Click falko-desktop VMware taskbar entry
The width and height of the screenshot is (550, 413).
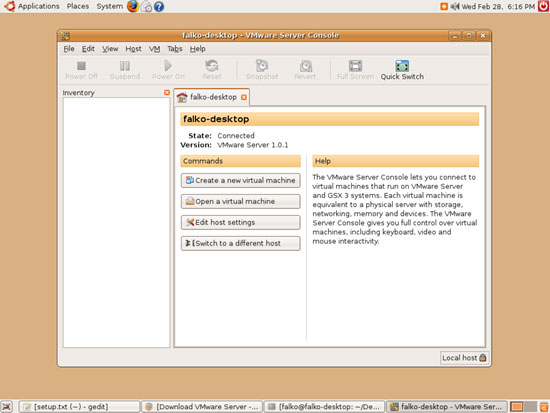447,407
